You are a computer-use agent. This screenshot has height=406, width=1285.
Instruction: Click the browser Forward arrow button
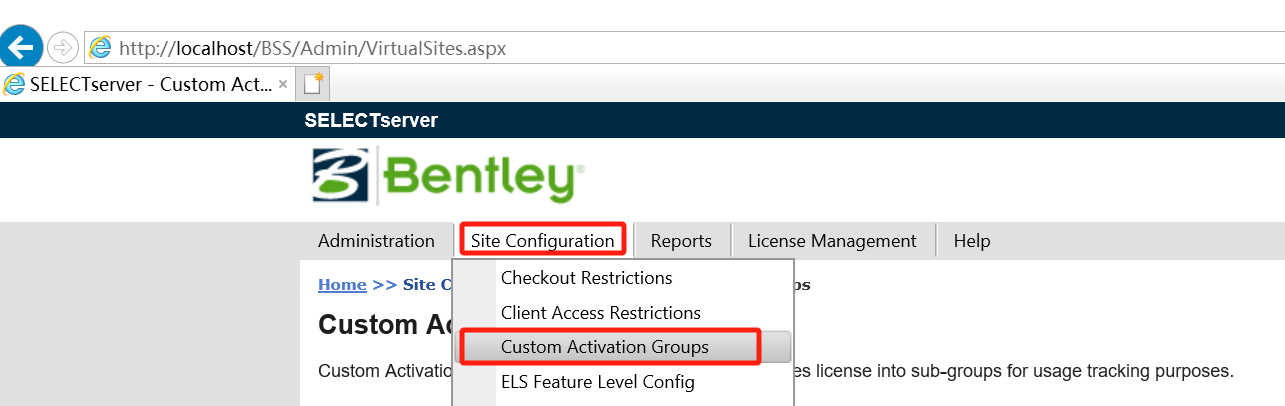pyautogui.click(x=63, y=47)
